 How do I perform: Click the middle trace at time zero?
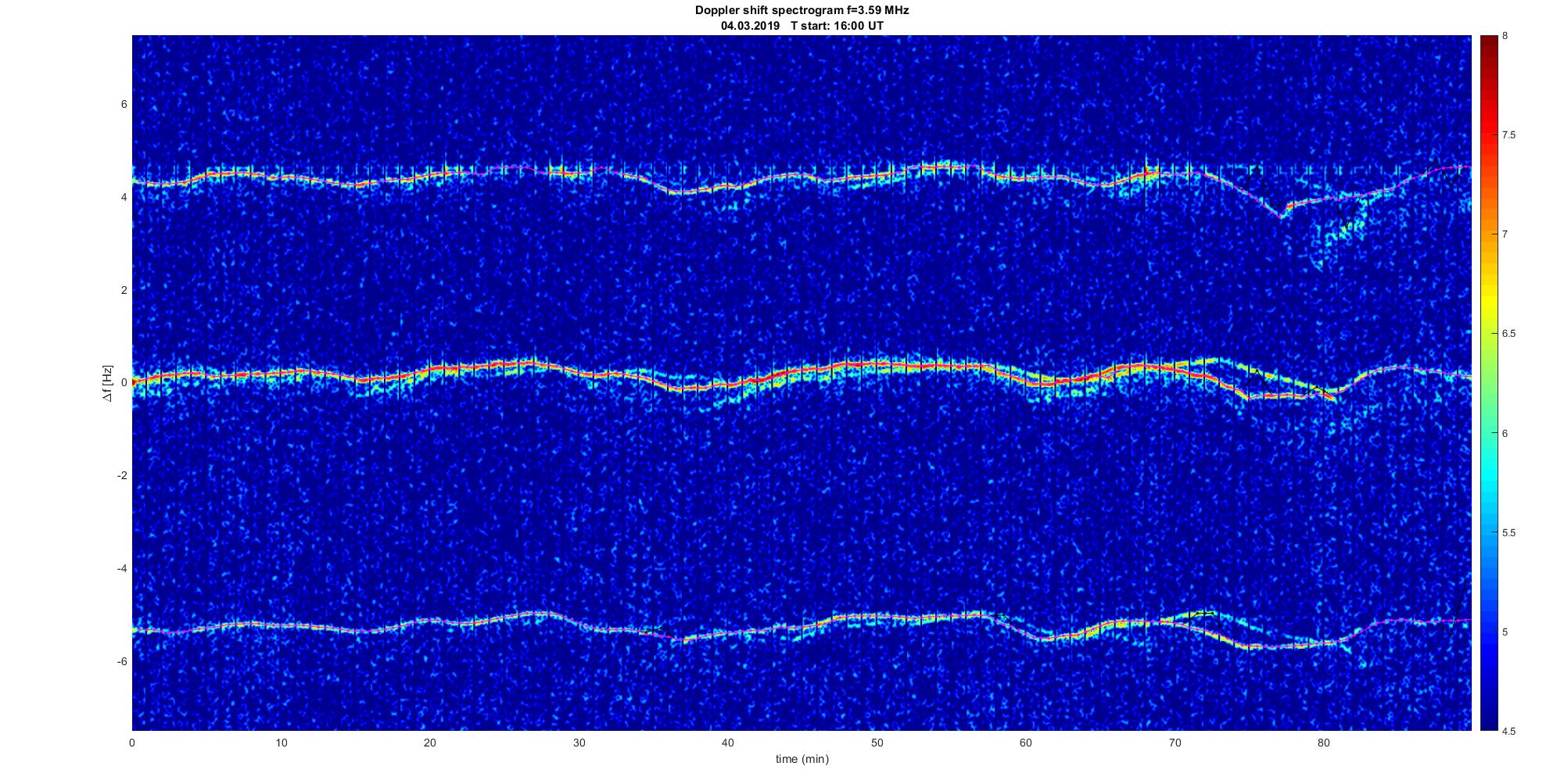point(134,381)
